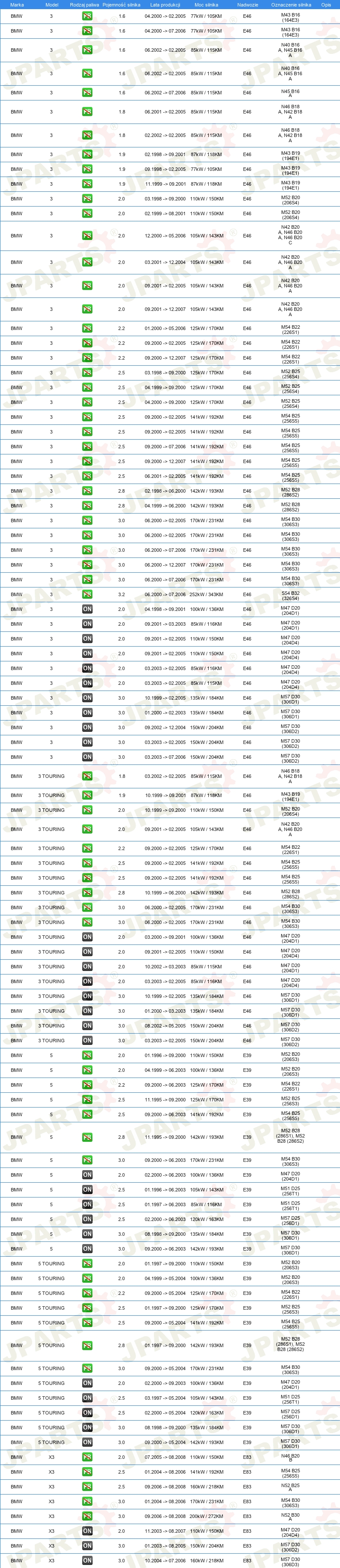Click petrol icon for 5 Touring 2.8 row
This screenshot has width=340, height=1568.
(87, 1346)
